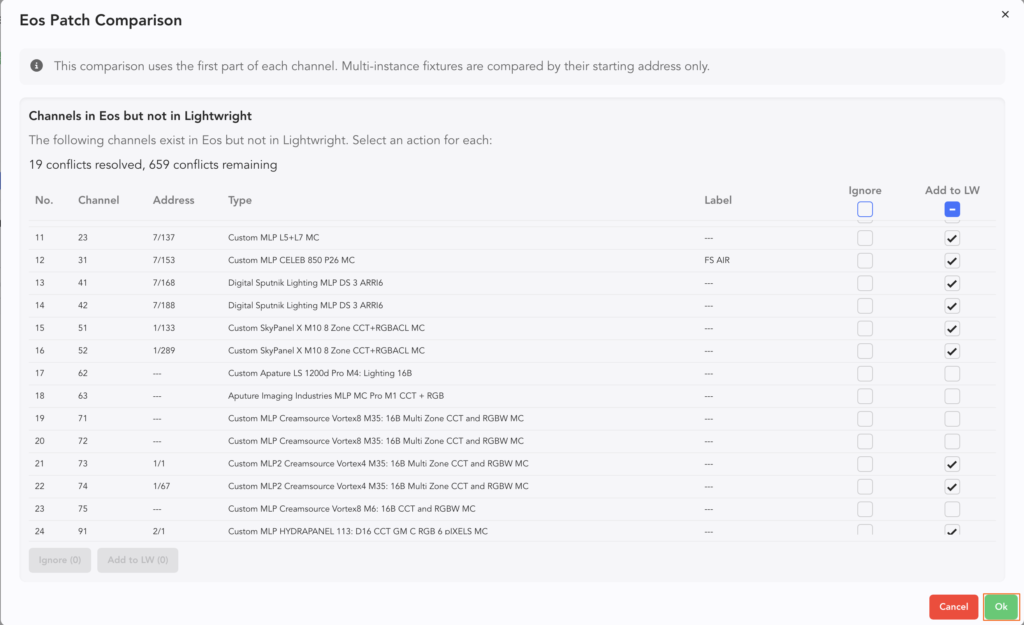
Task: Check Ignore for channel 41 Digital Sputnik
Action: [865, 283]
